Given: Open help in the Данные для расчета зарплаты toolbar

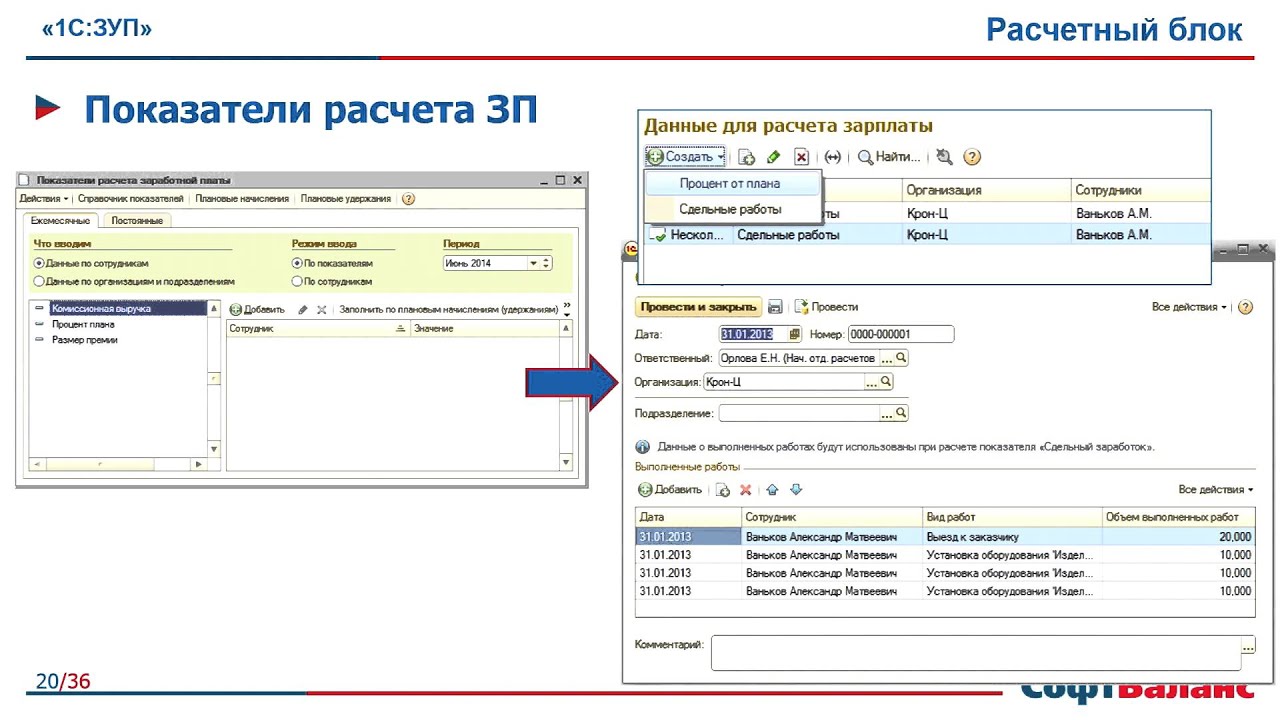Looking at the screenshot, I should point(972,157).
